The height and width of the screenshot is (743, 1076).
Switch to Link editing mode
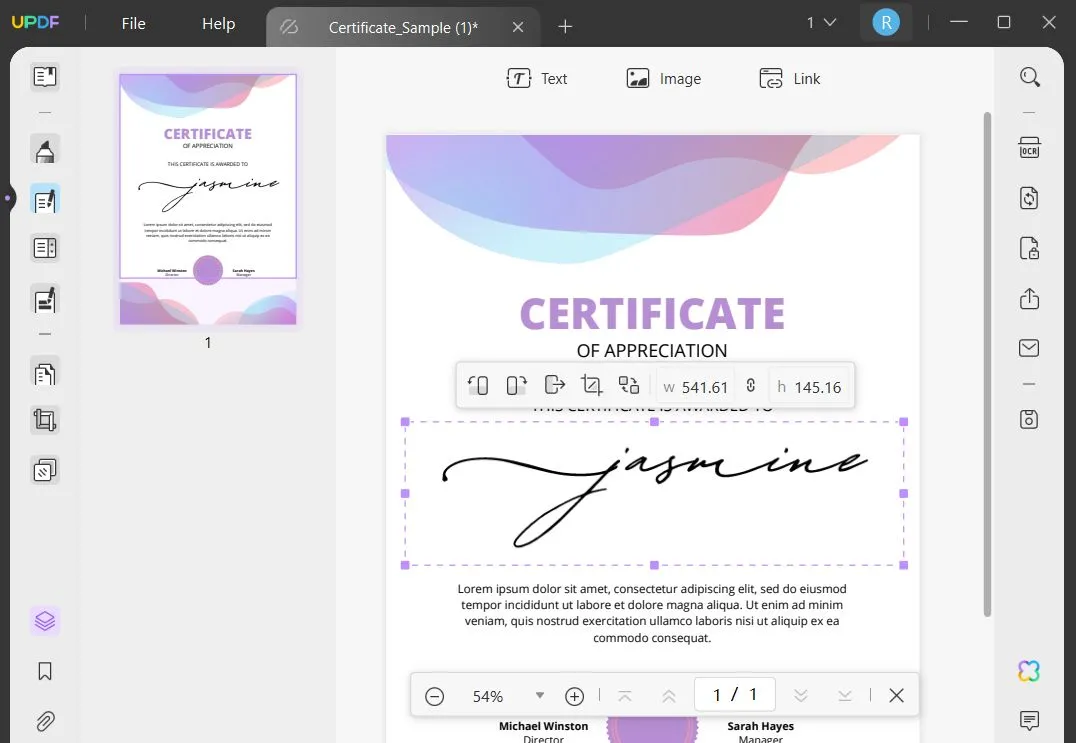[791, 78]
